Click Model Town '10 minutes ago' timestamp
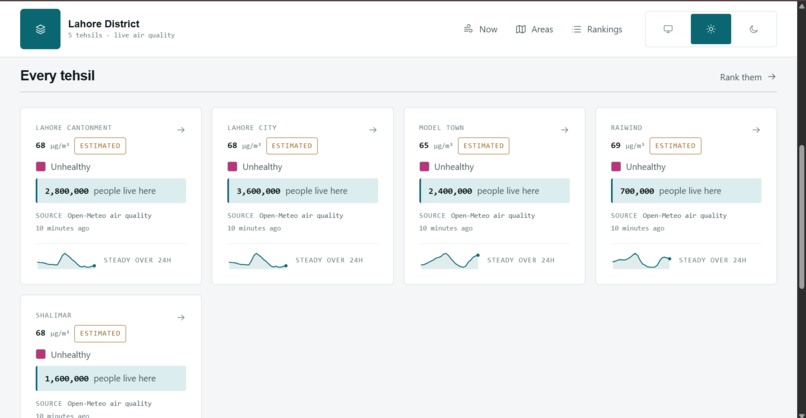Image resolution: width=806 pixels, height=418 pixels. point(446,228)
